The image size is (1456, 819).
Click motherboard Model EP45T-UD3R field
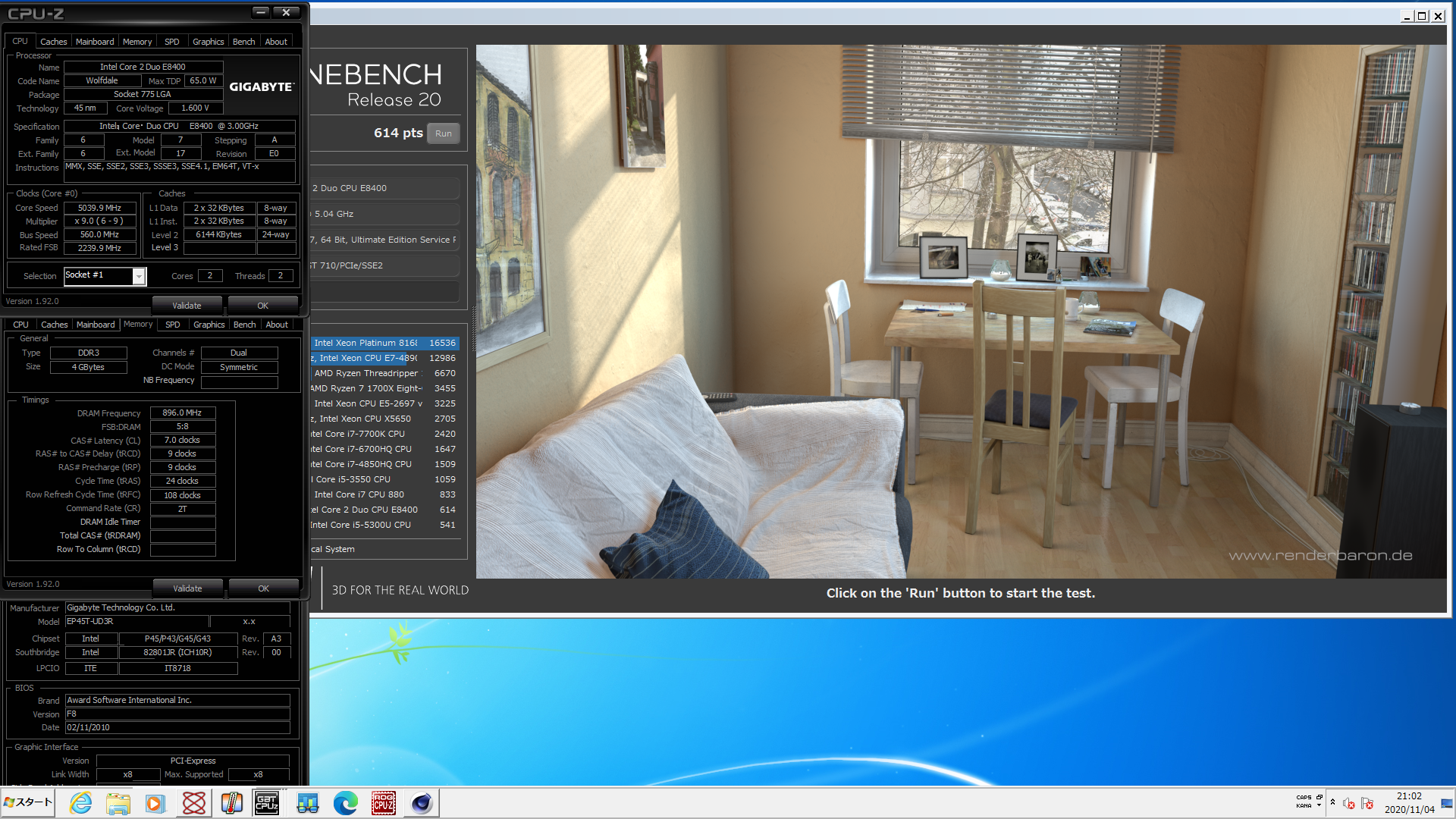(137, 622)
